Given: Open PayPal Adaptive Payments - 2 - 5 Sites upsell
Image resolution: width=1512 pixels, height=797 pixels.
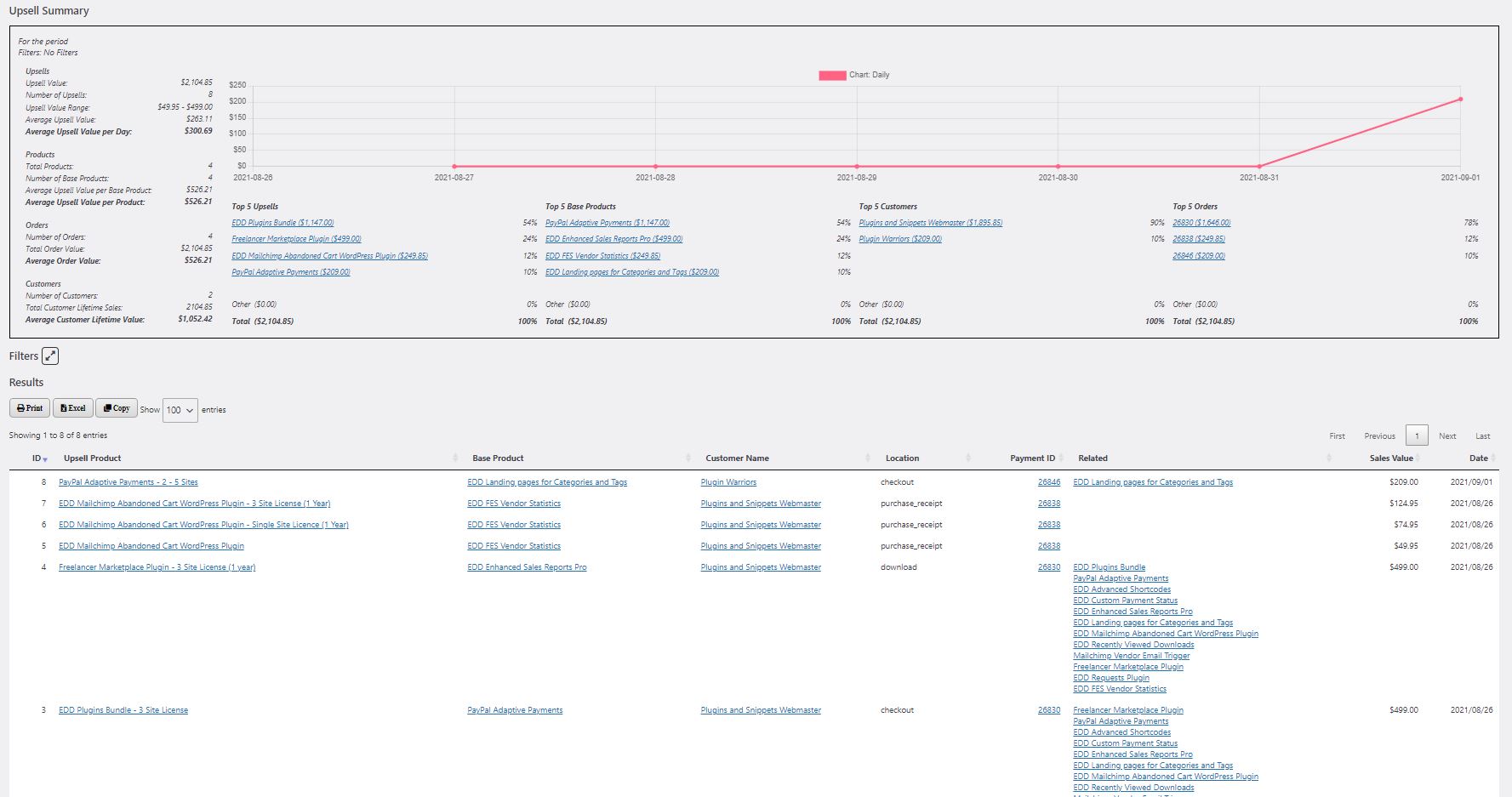Looking at the screenshot, I should pyautogui.click(x=128, y=482).
